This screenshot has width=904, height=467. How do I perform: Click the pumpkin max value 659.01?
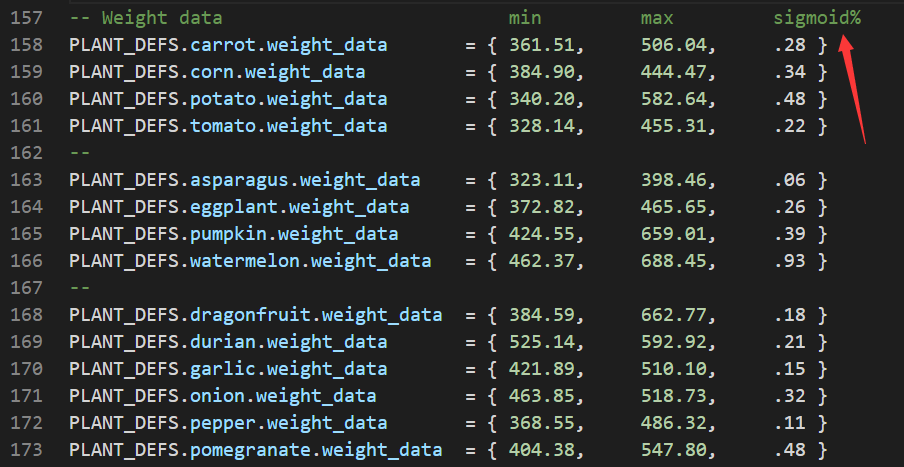click(673, 234)
